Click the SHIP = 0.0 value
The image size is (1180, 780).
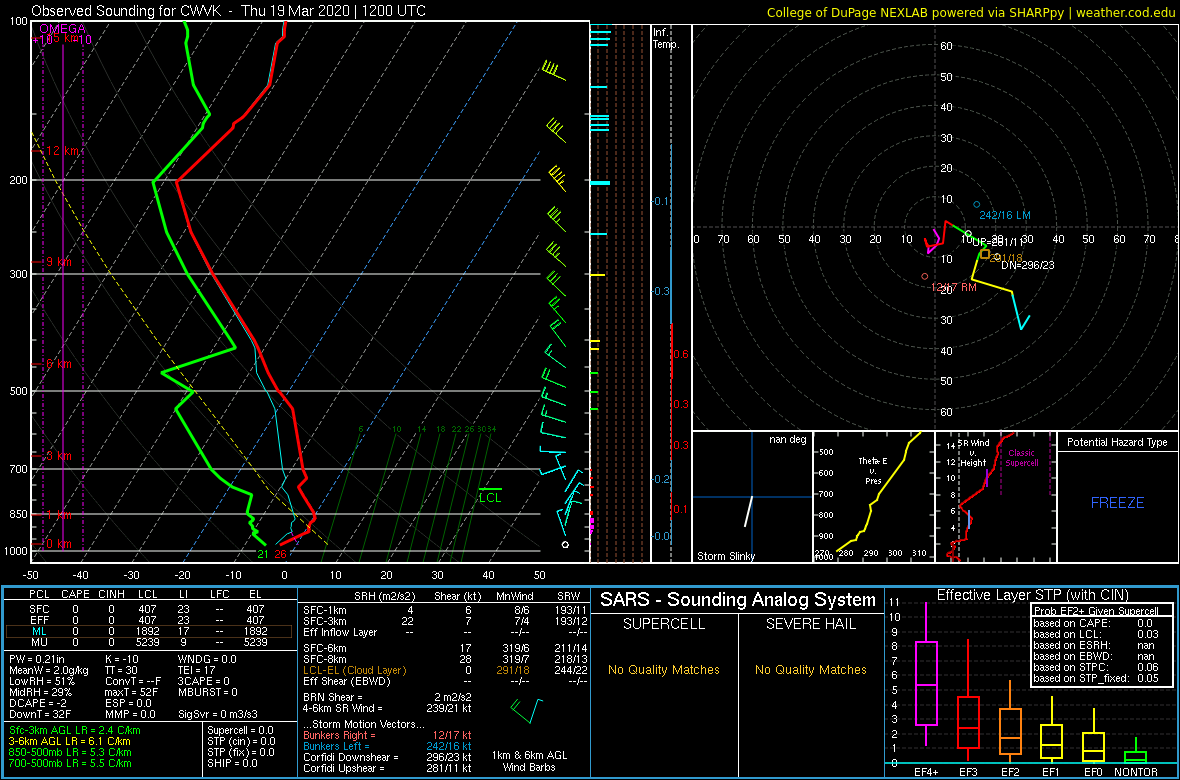[234, 763]
